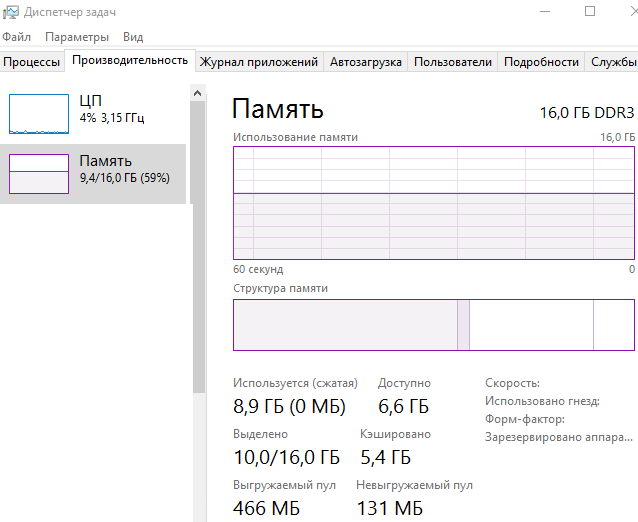
Task: Click the Скорость: label
Action: tap(512, 383)
